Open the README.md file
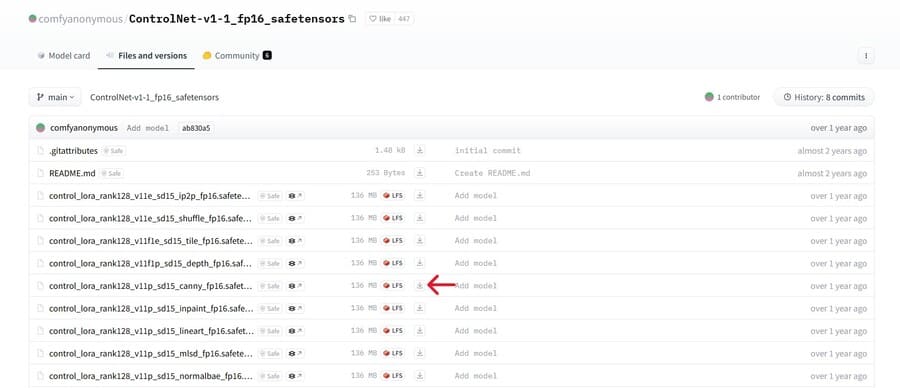This screenshot has height=388, width=900. [72, 173]
